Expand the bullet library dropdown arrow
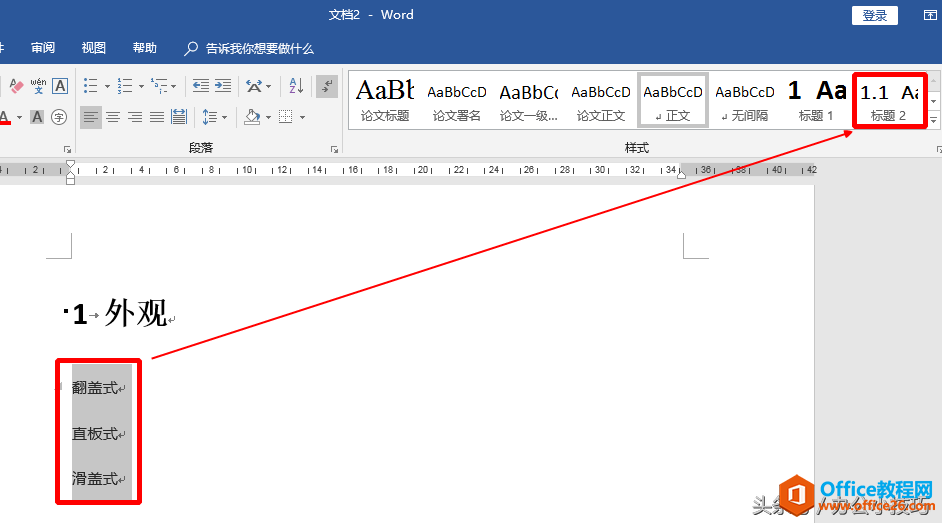 (x=107, y=86)
